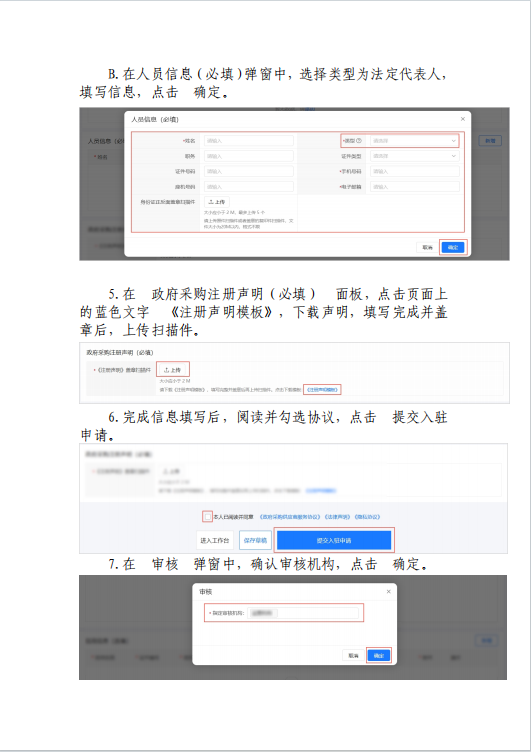
Task: Click 确定 in the personnel info dialog
Action: point(453,247)
